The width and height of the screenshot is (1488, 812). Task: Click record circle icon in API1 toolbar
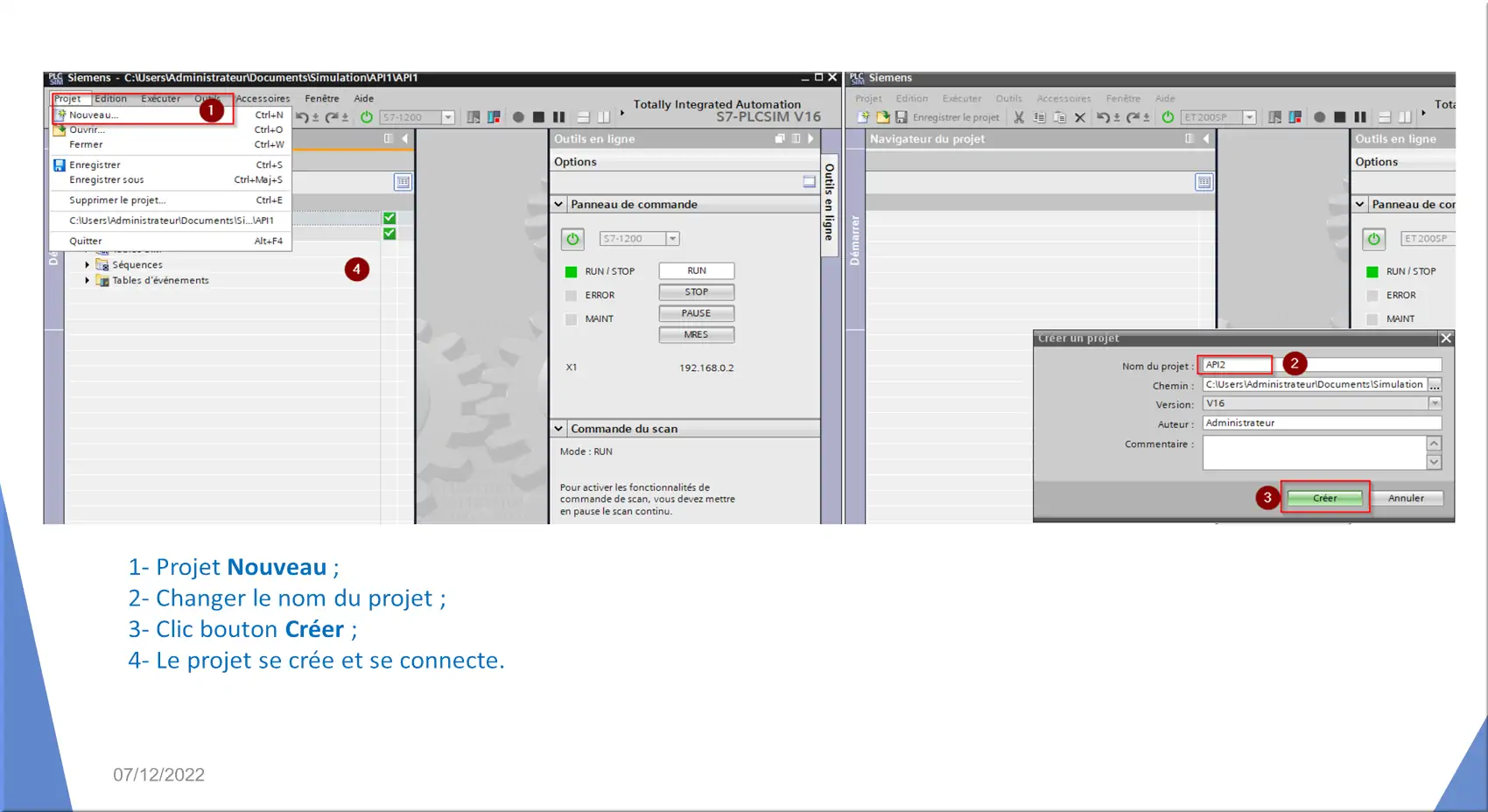[x=518, y=117]
